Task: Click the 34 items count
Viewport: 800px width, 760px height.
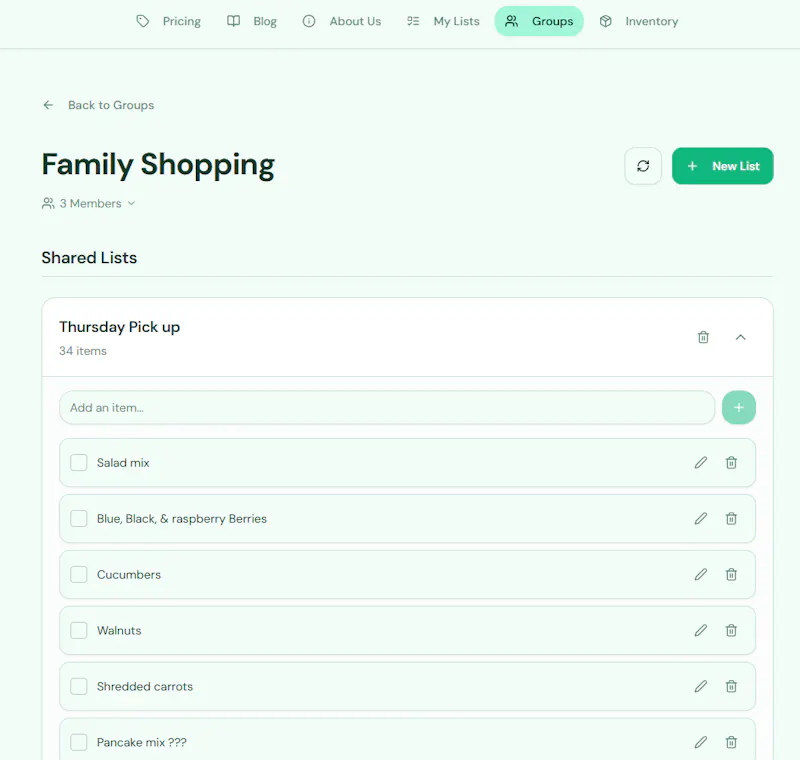Action: [x=83, y=351]
